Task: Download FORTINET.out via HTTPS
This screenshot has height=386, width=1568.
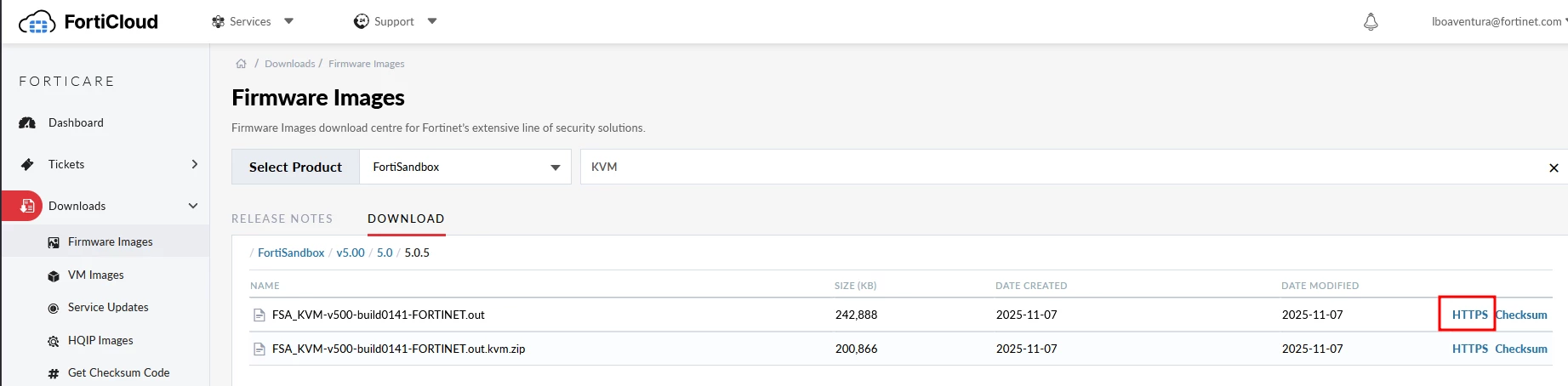Action: (1469, 315)
